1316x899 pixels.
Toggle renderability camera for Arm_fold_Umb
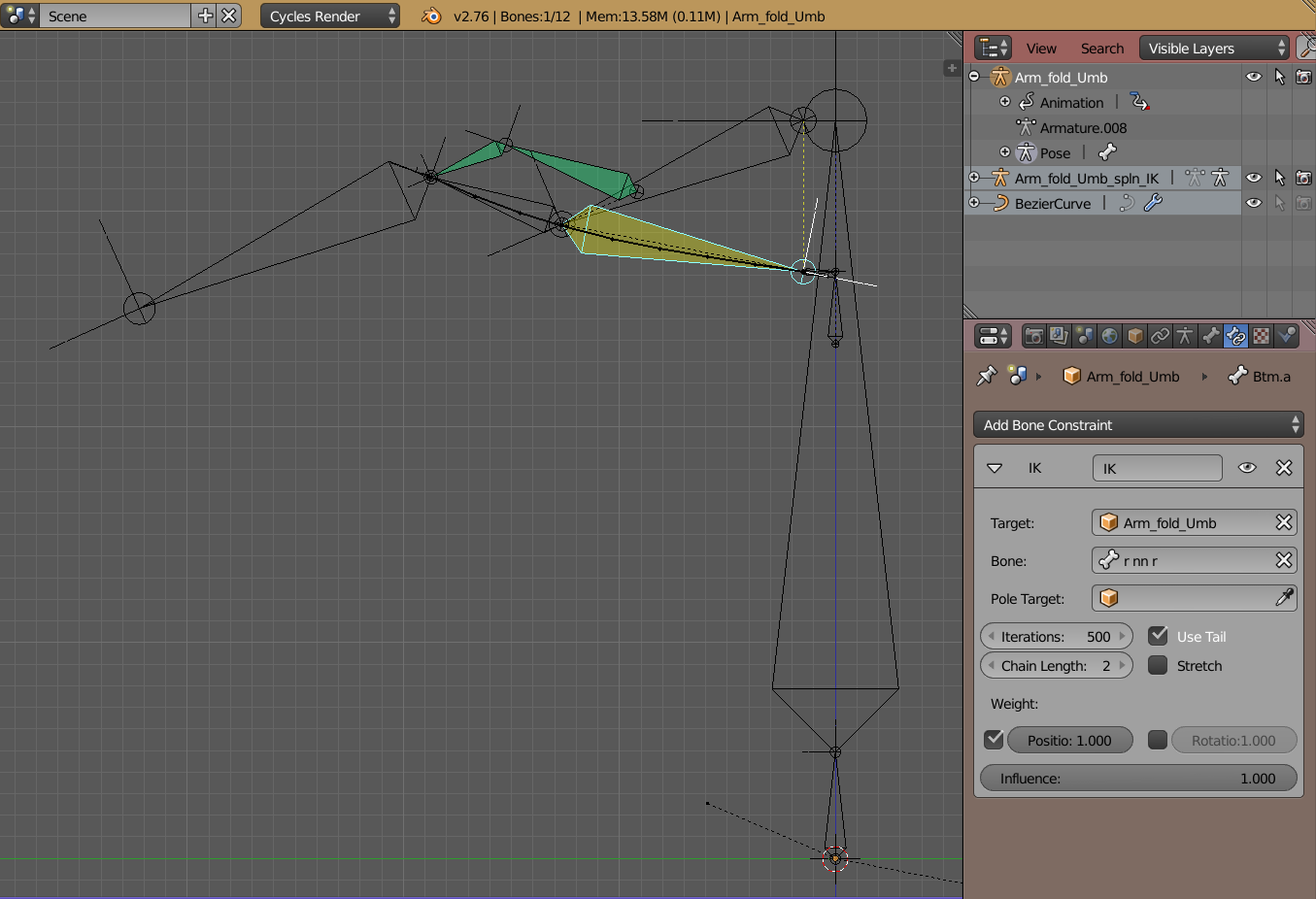tap(1303, 77)
